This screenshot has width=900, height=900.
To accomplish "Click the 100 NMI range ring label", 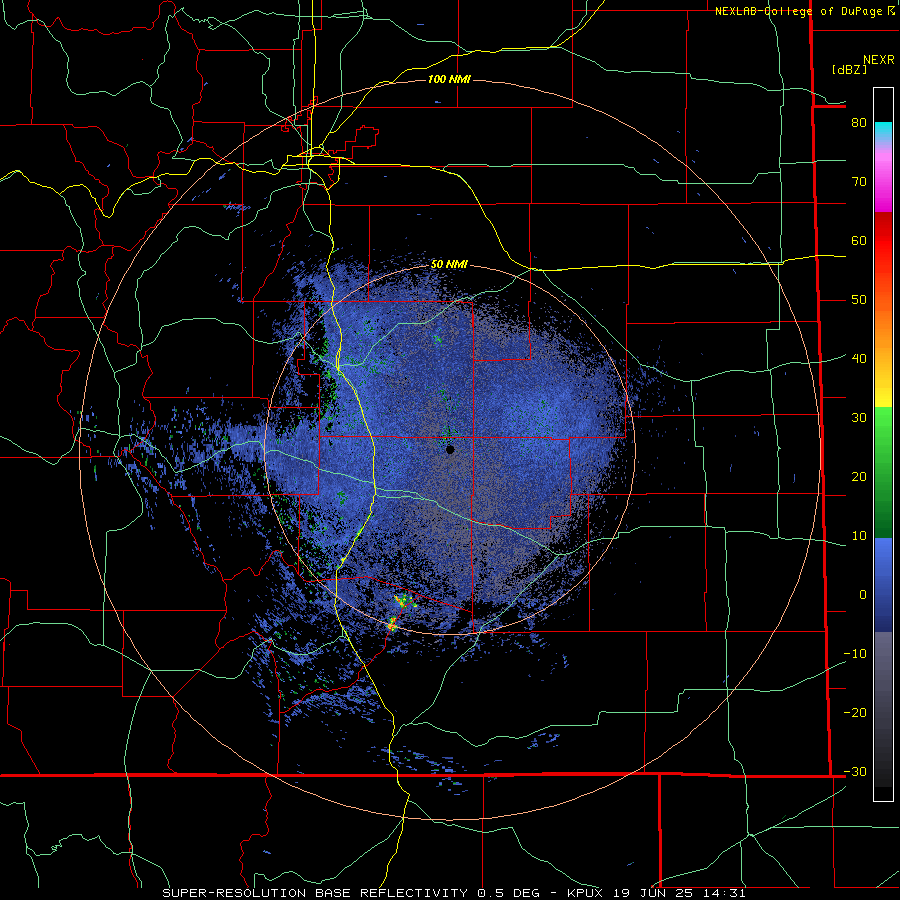I will (449, 79).
